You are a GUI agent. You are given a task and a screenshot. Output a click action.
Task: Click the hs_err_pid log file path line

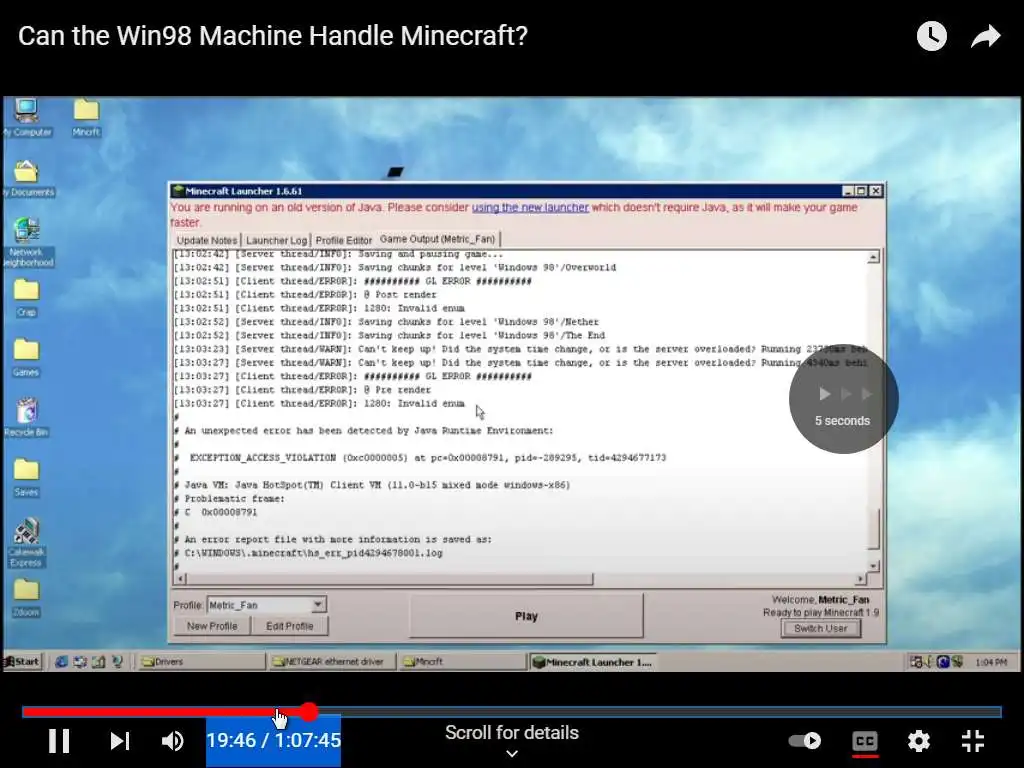coord(313,553)
